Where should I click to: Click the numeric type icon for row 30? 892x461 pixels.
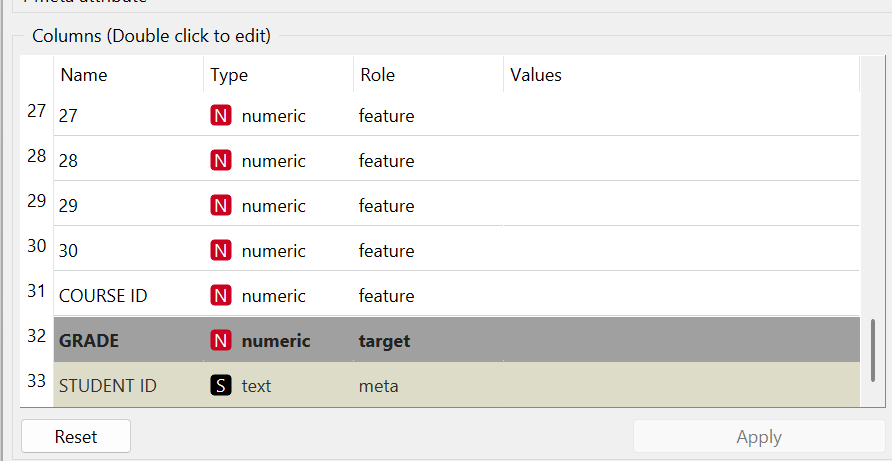pyautogui.click(x=221, y=250)
